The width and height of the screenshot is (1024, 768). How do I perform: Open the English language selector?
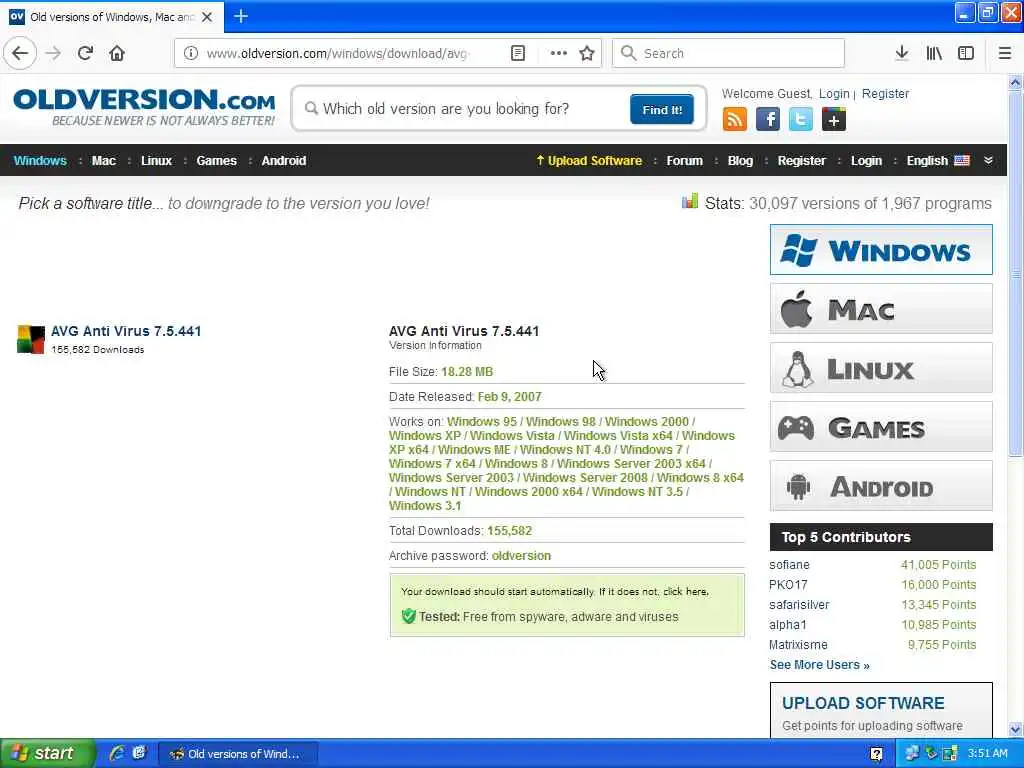(938, 161)
